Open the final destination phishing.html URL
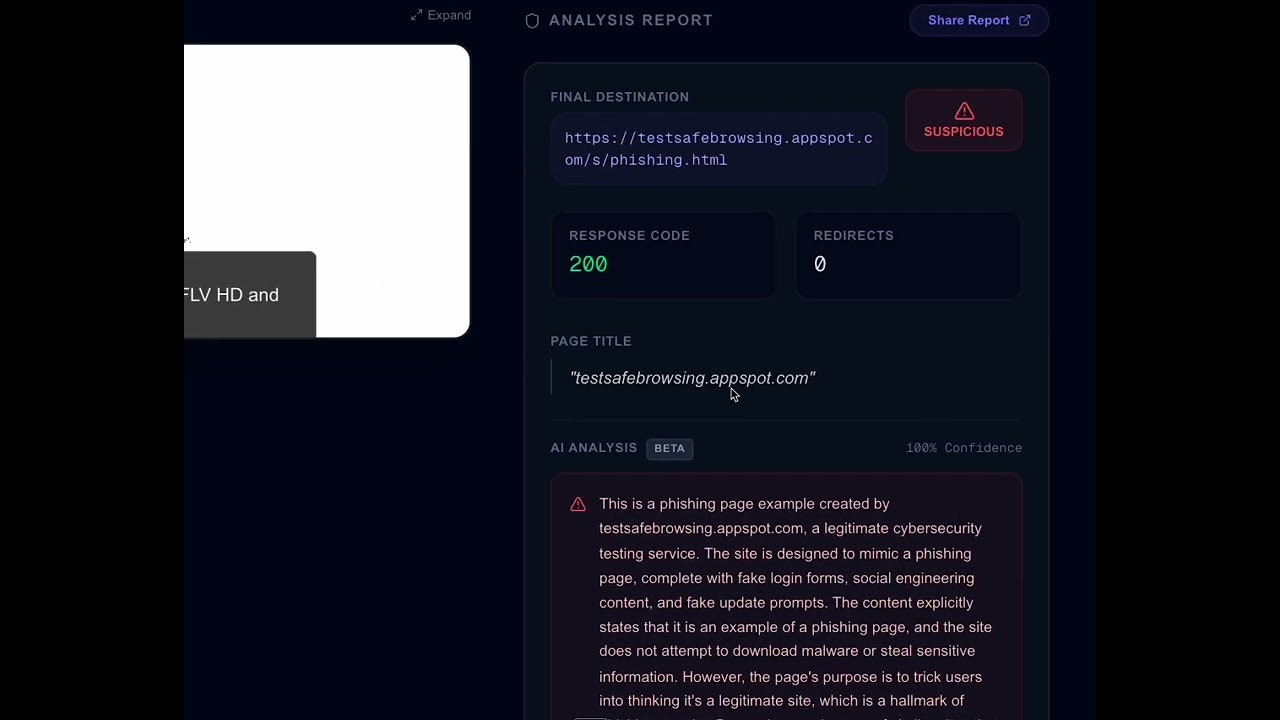The image size is (1280, 720). point(718,149)
